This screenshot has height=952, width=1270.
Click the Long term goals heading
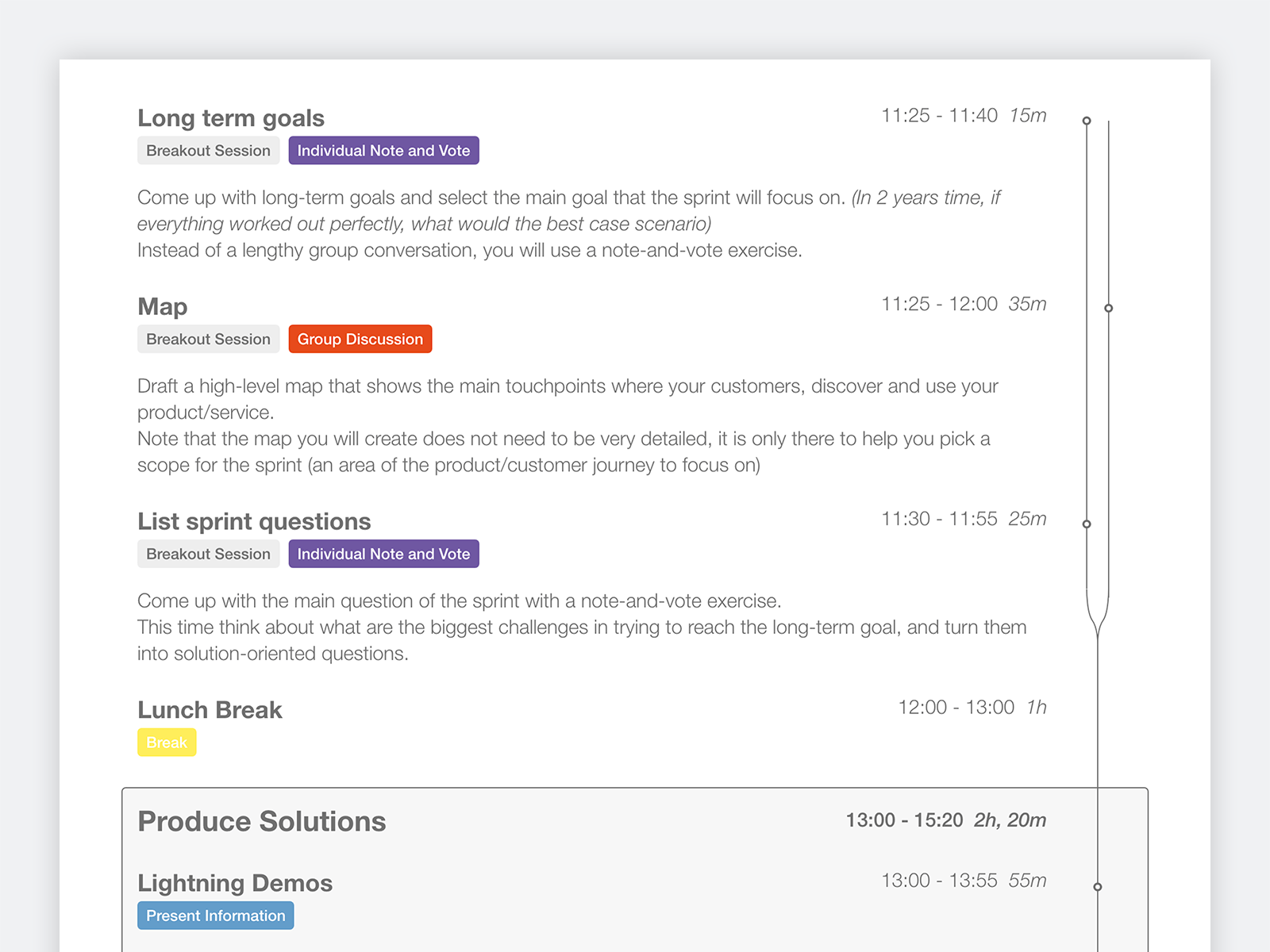point(231,118)
